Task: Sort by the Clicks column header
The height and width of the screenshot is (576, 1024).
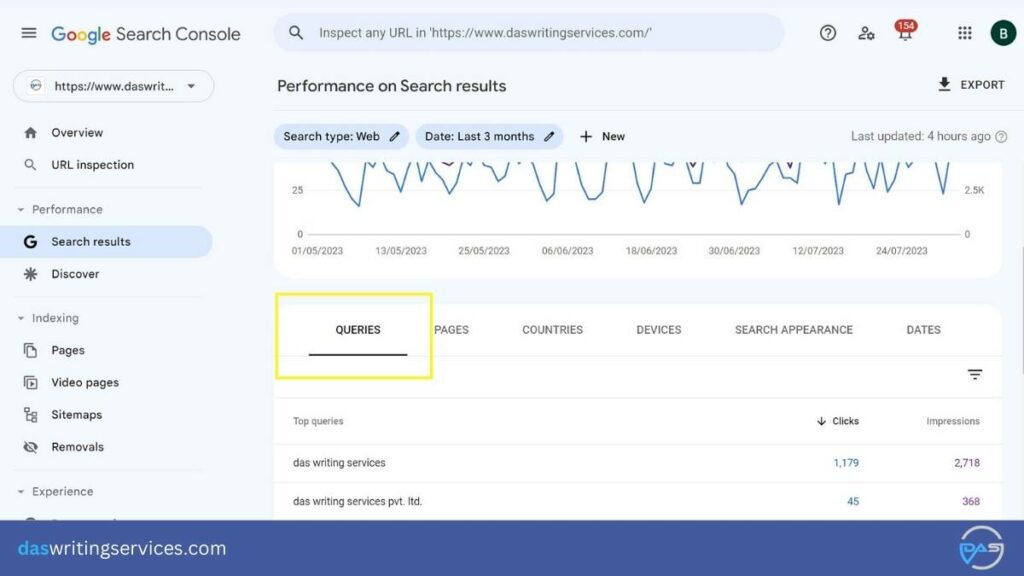Action: coord(839,421)
